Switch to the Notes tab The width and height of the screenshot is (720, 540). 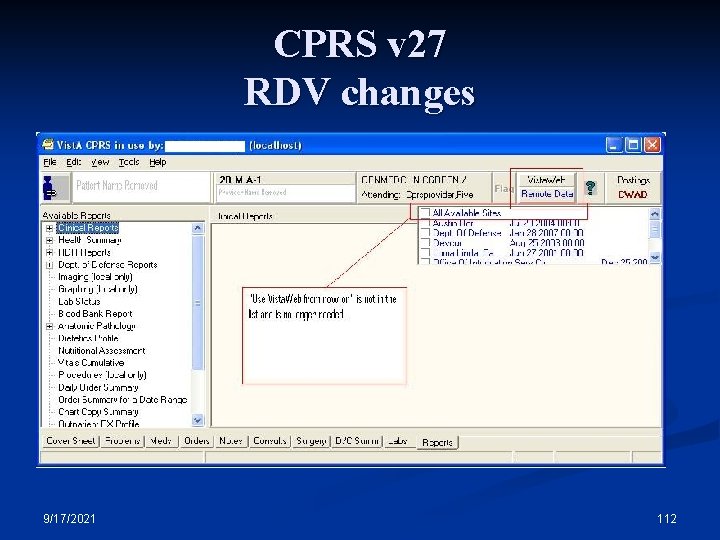(230, 441)
